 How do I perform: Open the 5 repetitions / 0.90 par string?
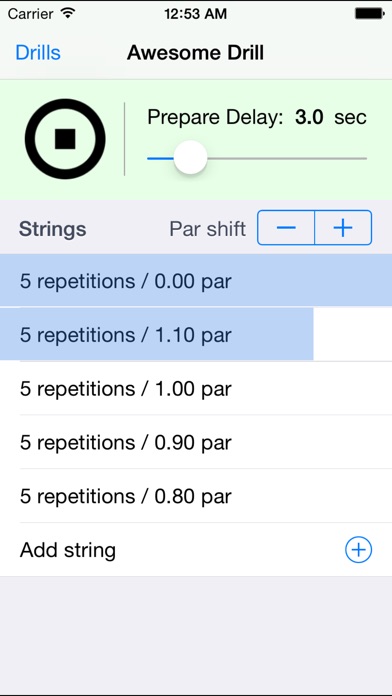coord(196,443)
